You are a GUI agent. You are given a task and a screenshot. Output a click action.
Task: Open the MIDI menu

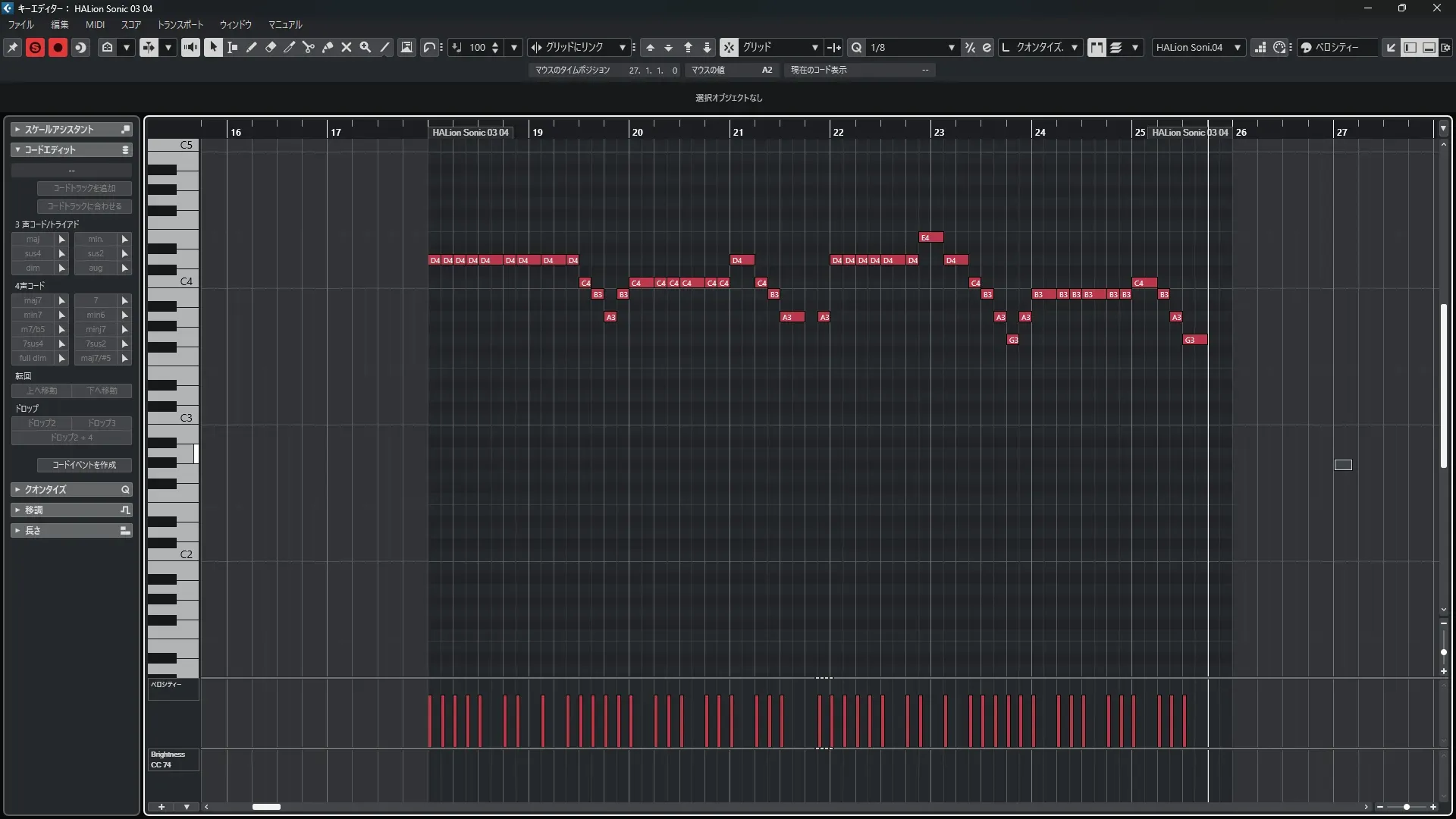pyautogui.click(x=95, y=24)
